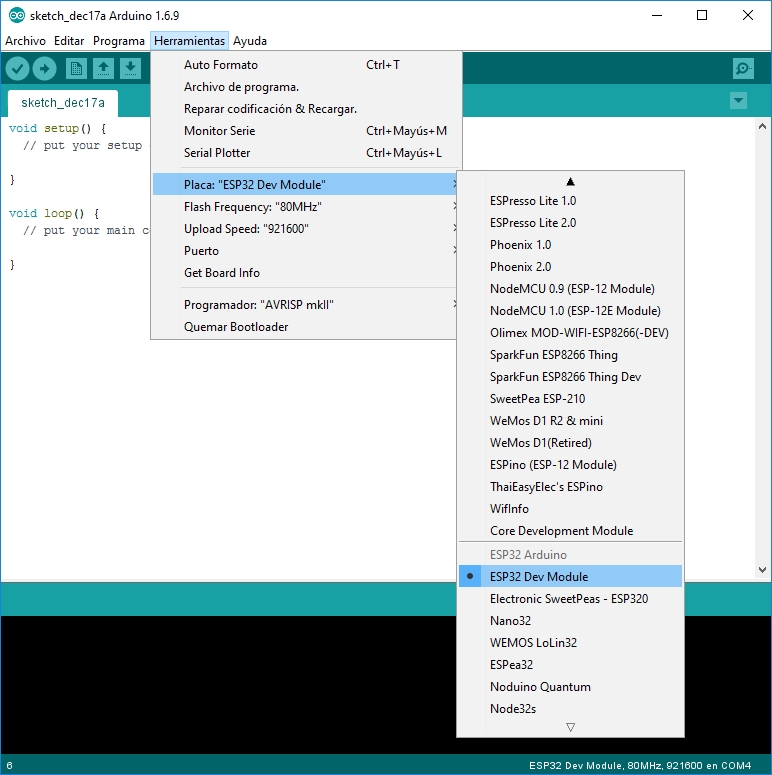
Task: Choose Noduino Quantum board
Action: (570, 687)
